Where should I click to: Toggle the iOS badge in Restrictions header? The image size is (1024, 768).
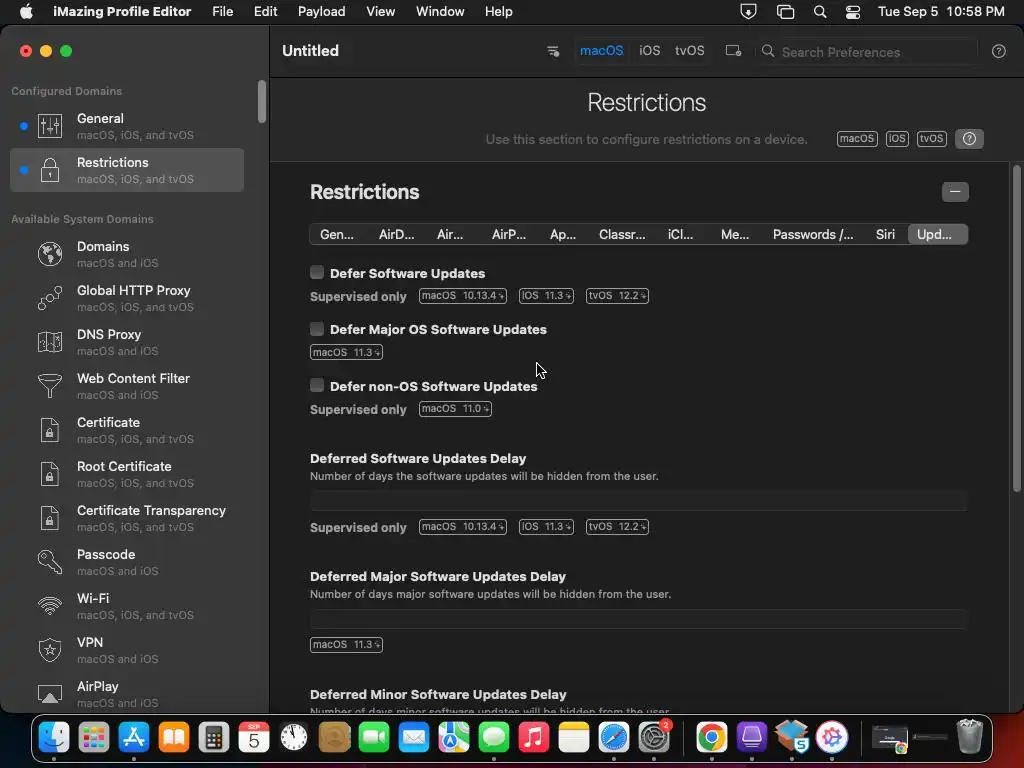pos(897,138)
